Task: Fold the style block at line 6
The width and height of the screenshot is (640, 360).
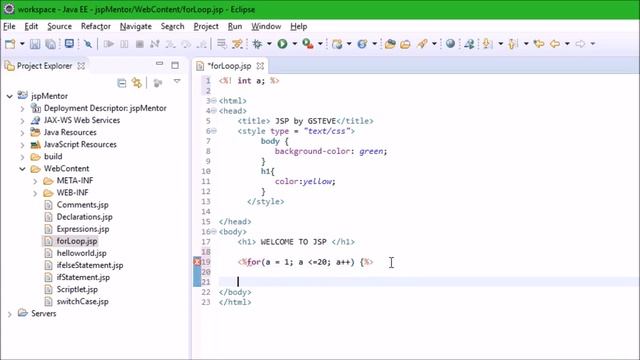Action: [x=214, y=131]
